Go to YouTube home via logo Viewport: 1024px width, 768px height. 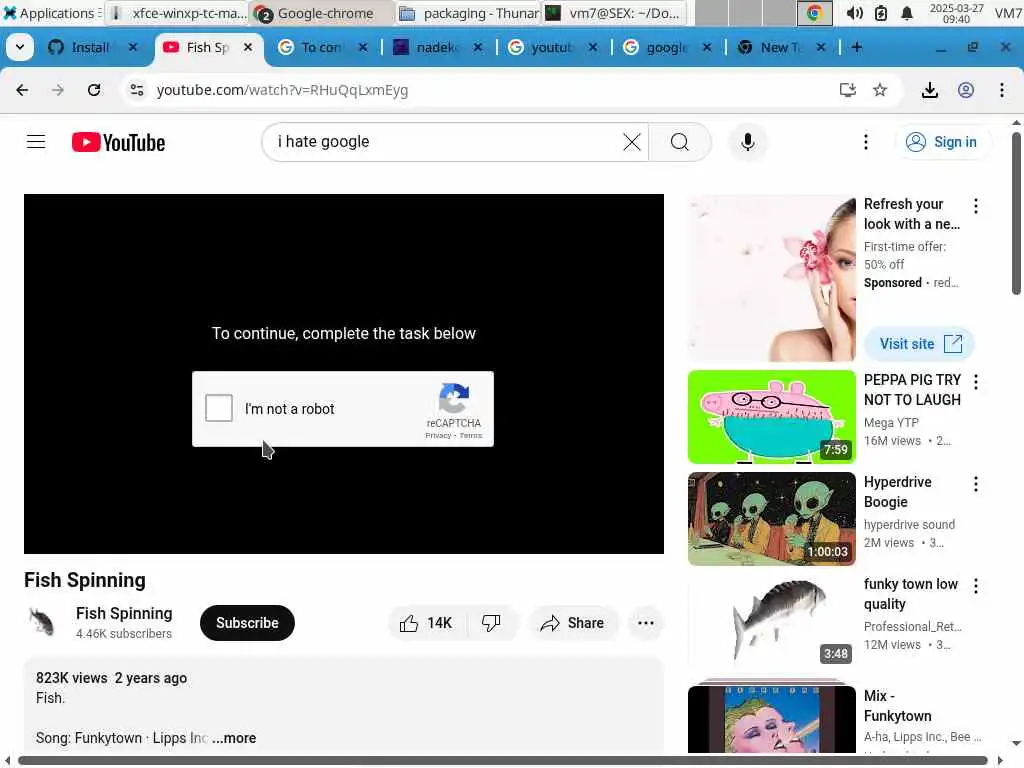click(118, 142)
